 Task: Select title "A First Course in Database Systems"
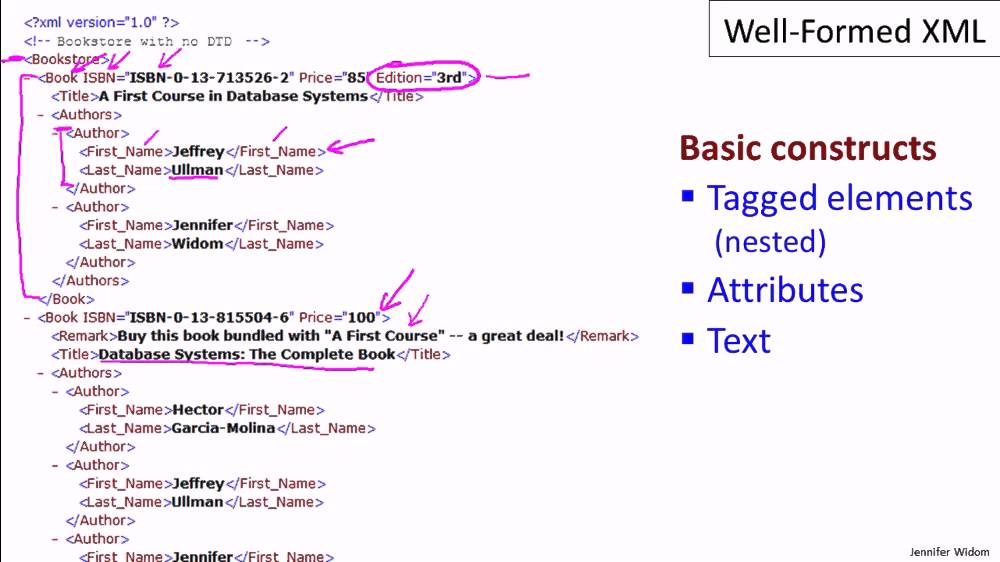233,96
